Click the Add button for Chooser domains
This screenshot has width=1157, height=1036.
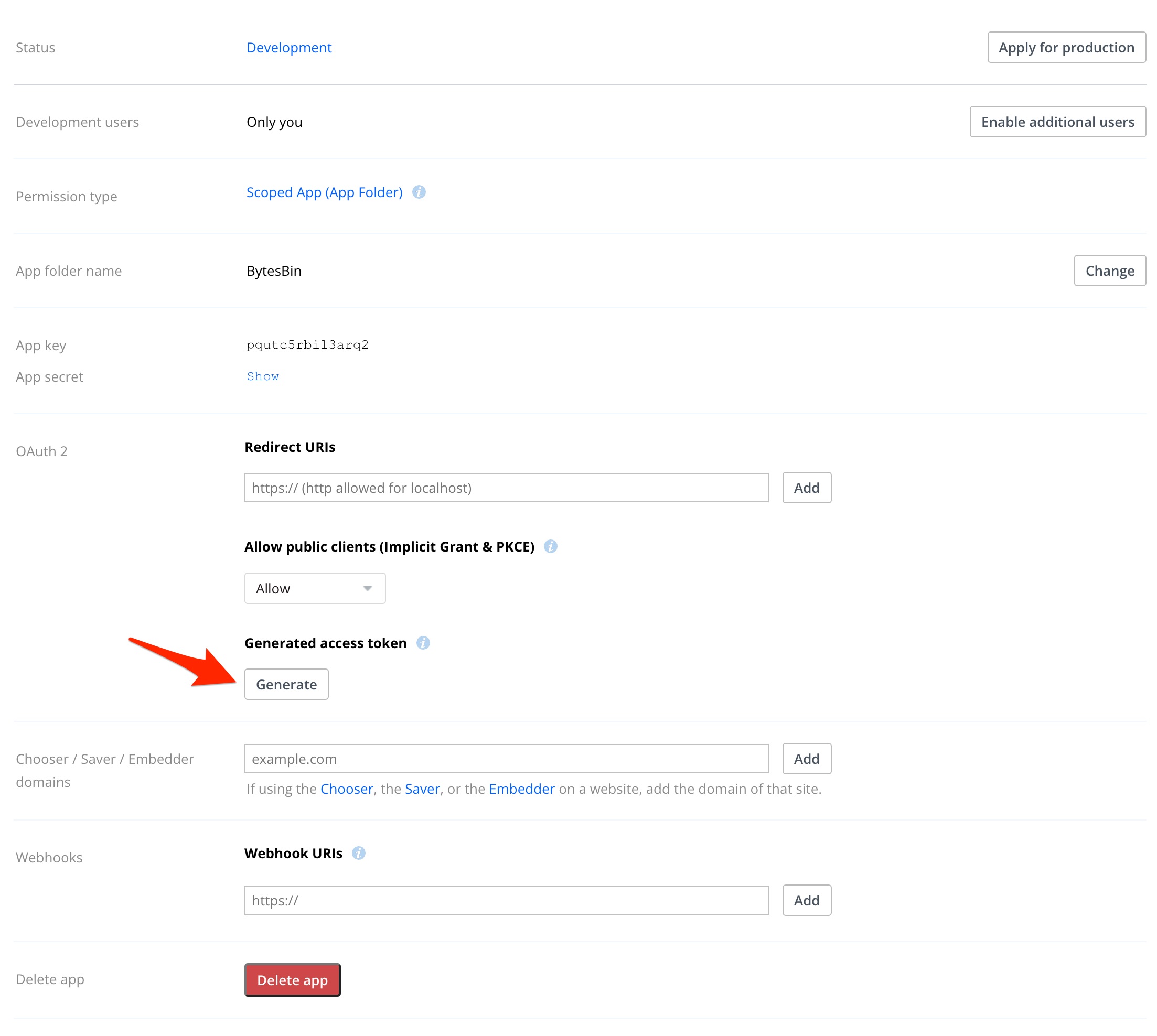pyautogui.click(x=806, y=758)
